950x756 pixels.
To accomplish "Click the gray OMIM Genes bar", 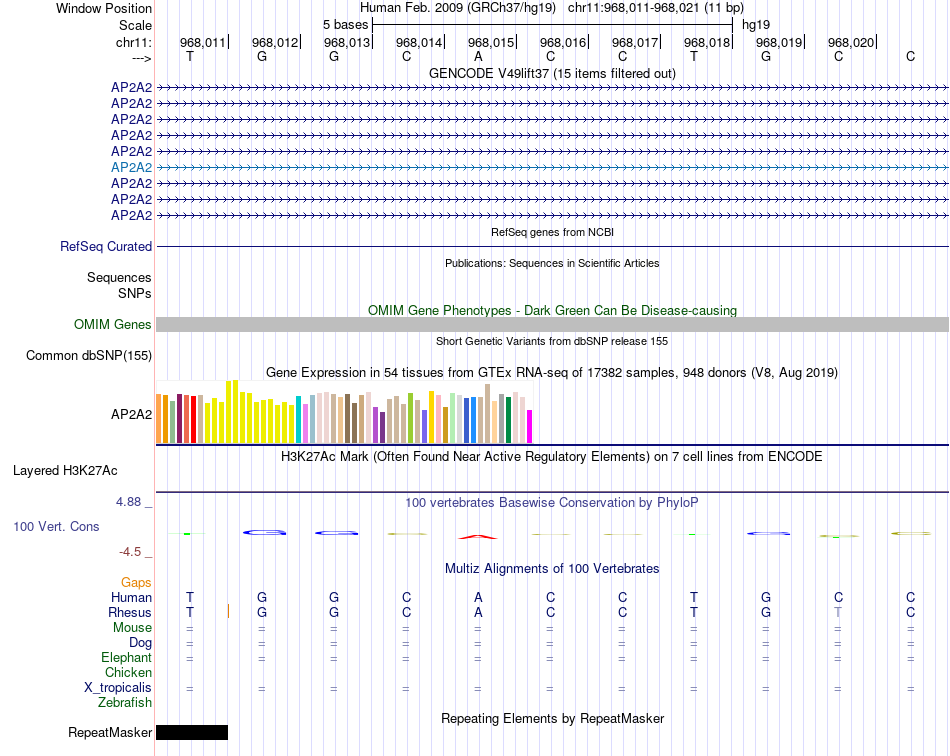I will 552,325.
